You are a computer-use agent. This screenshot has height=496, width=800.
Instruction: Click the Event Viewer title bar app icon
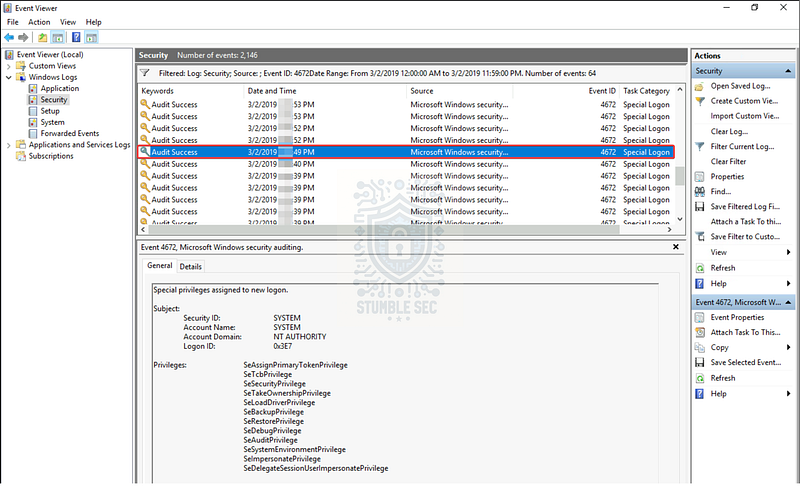click(x=7, y=8)
